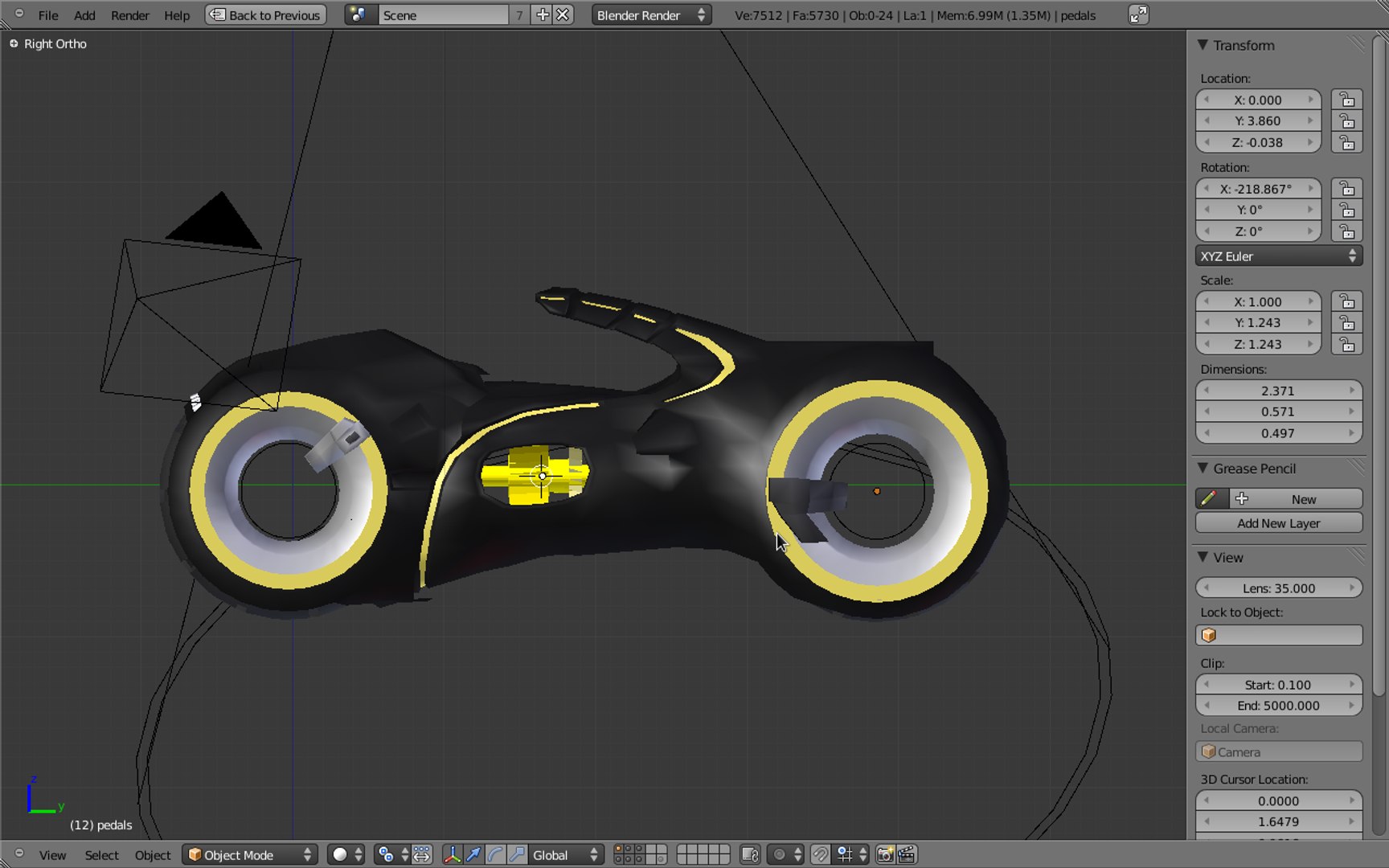
Task: Toggle lock camera and layers to scene
Action: (750, 854)
